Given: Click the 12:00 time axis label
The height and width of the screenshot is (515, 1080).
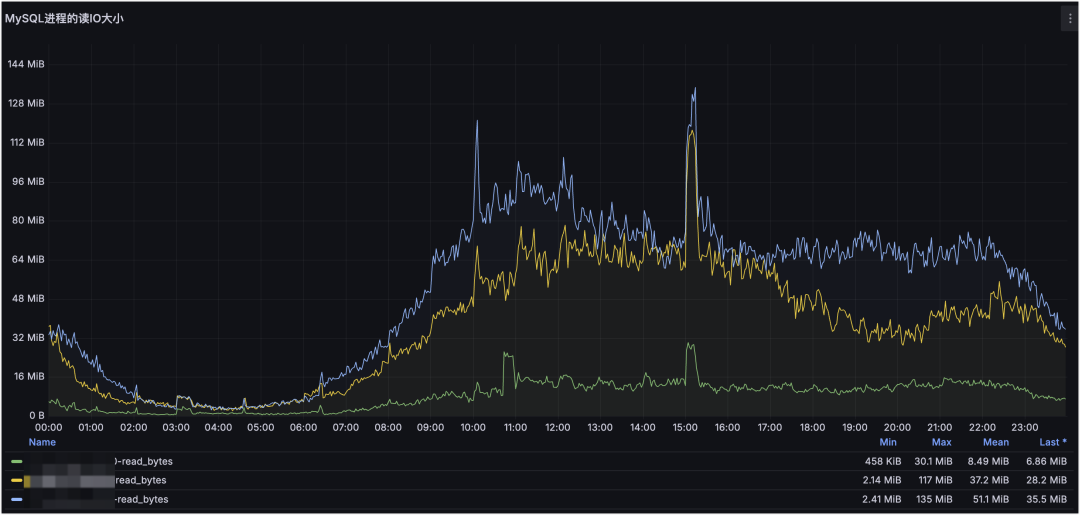Looking at the screenshot, I should click(558, 427).
